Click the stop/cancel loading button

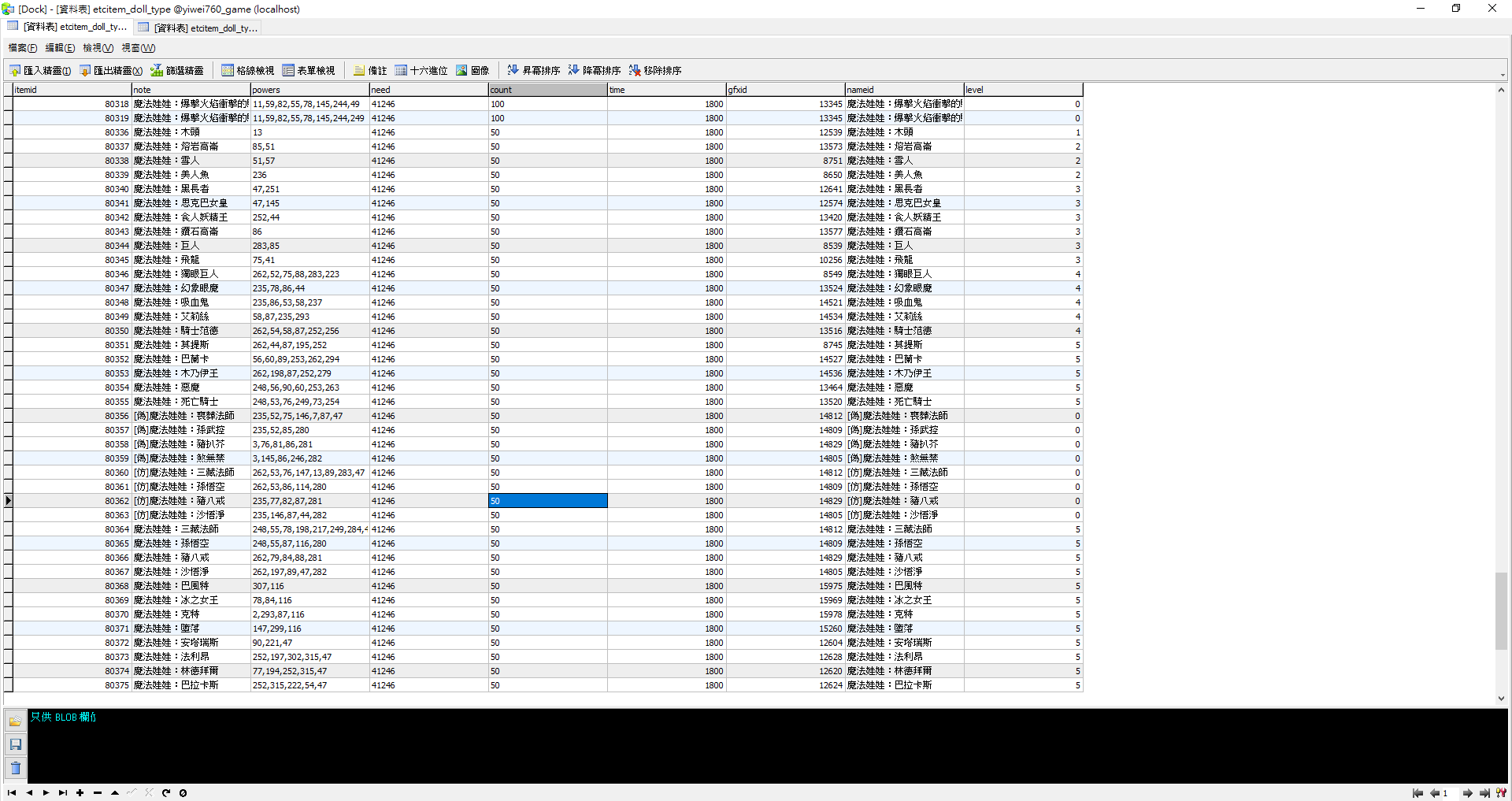(183, 793)
